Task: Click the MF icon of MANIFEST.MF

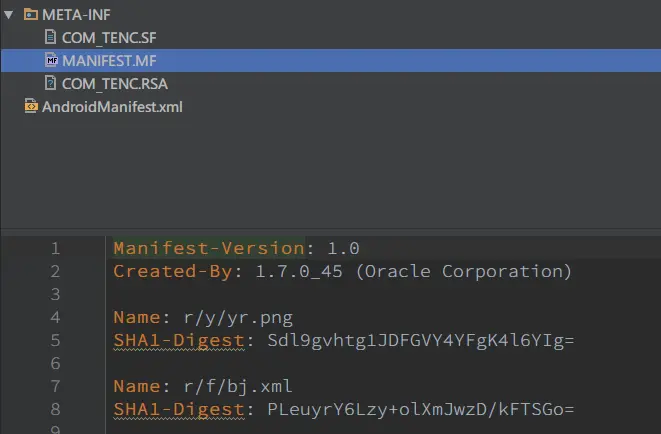Action: pos(51,60)
